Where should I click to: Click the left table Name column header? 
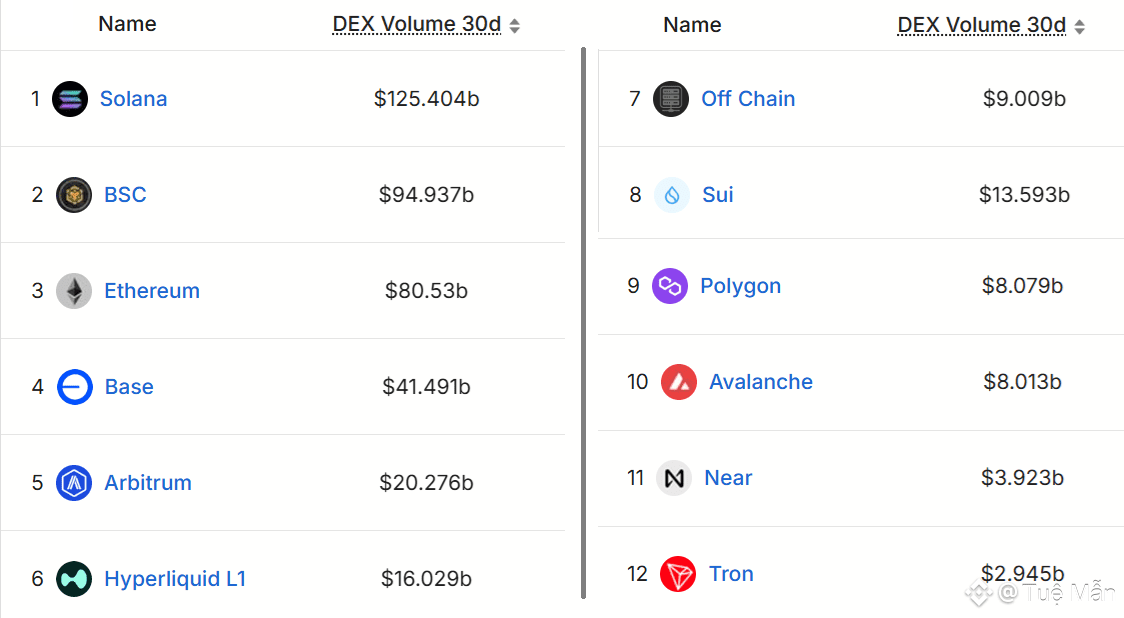(x=127, y=24)
